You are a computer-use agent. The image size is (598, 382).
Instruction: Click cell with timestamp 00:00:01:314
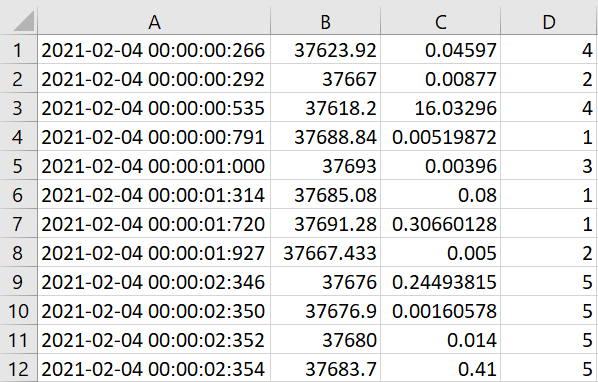(x=154, y=194)
